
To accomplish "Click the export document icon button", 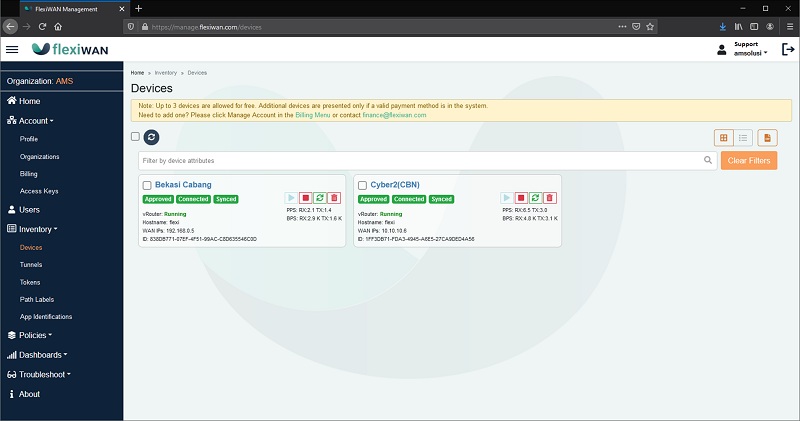I will pyautogui.click(x=767, y=138).
